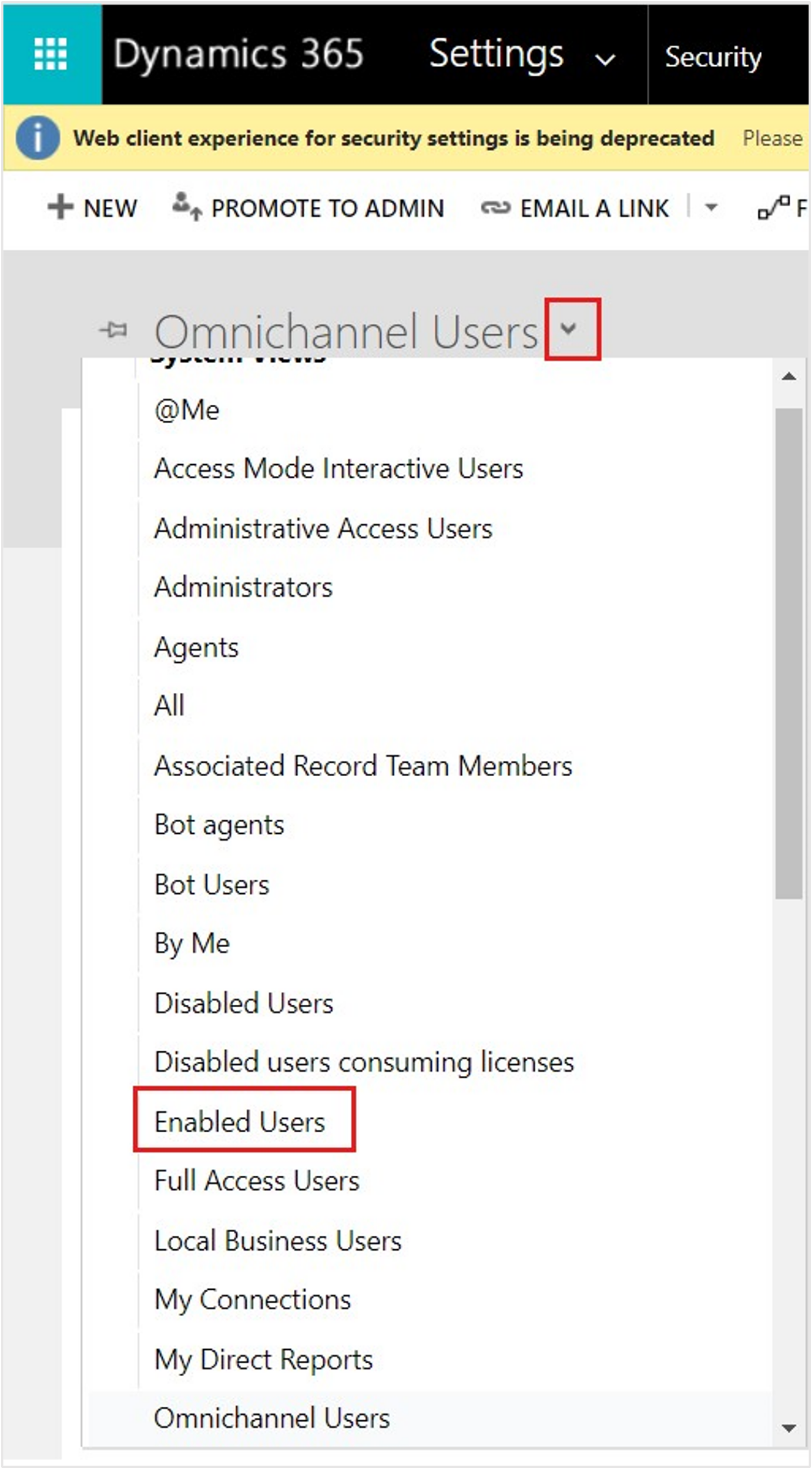Choose the Agents view
Screen dimensions: 812x1469
(196, 648)
